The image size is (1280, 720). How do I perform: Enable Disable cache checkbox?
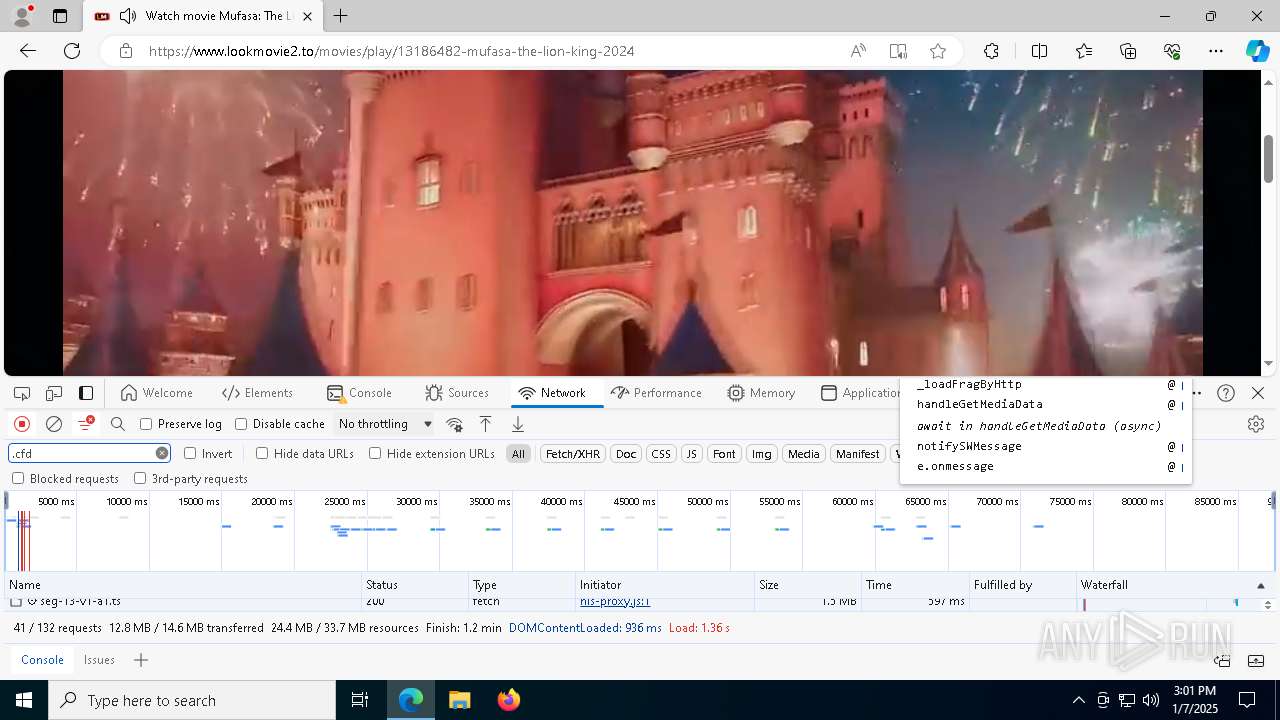click(241, 424)
